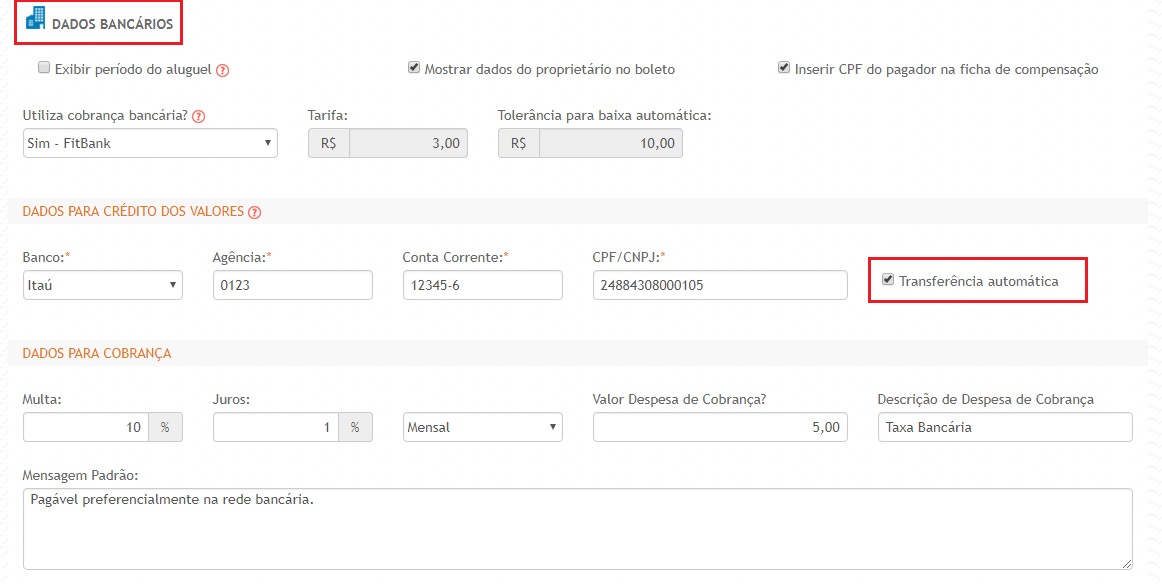Click help icon beside Exibir período do aluguel
The image size is (1162, 584).
click(223, 70)
